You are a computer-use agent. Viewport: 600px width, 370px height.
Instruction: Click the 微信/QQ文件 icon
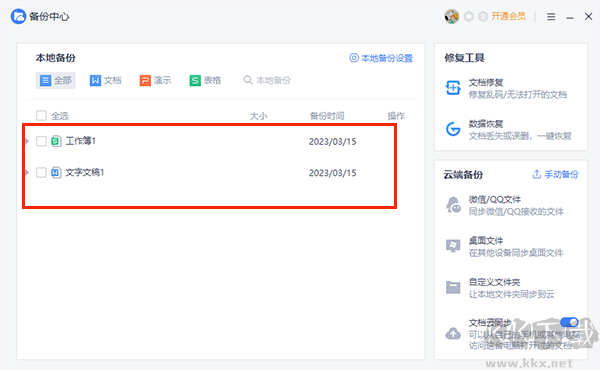click(x=453, y=205)
